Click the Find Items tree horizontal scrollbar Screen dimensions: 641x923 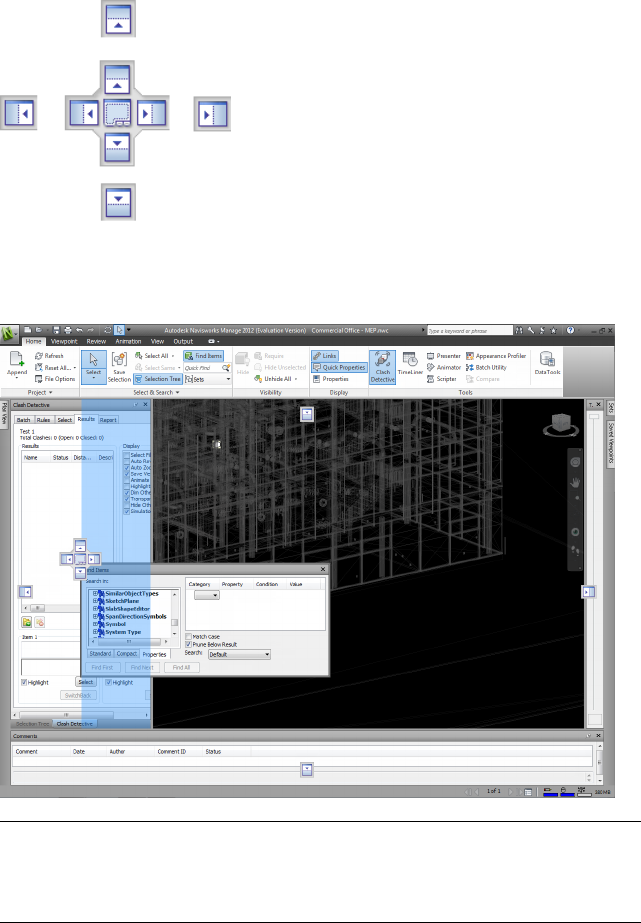point(129,642)
